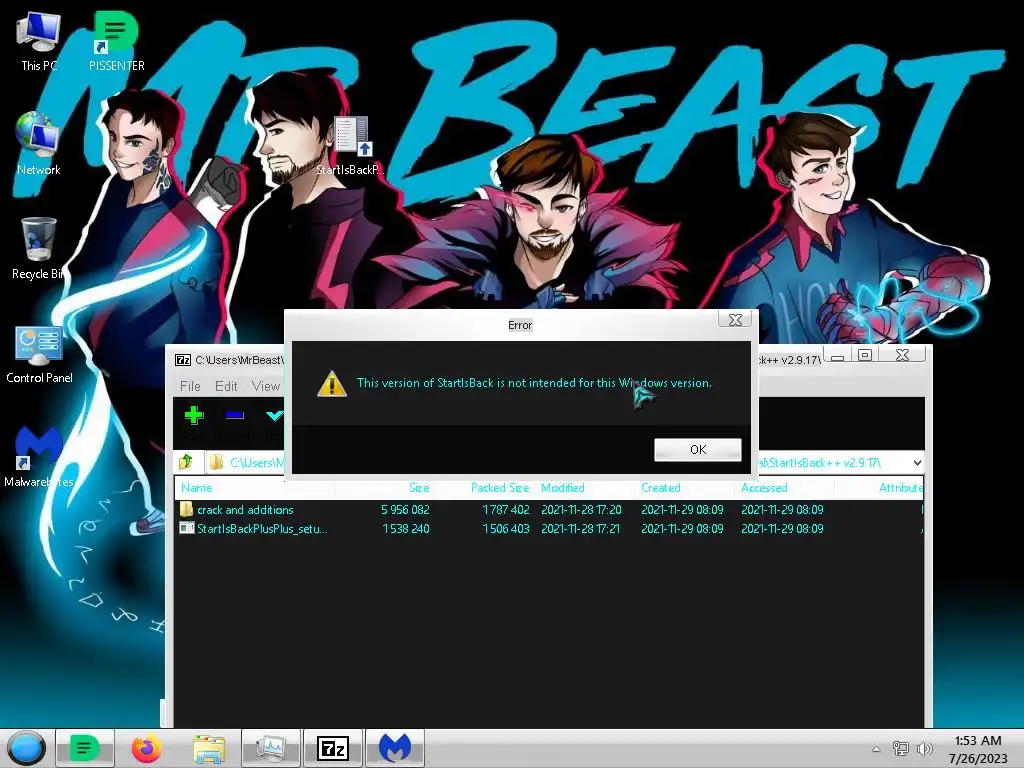Screen dimensions: 1024x768
Task: Select the StartIsBackPlusPlus_setu... file row
Action: (550, 528)
